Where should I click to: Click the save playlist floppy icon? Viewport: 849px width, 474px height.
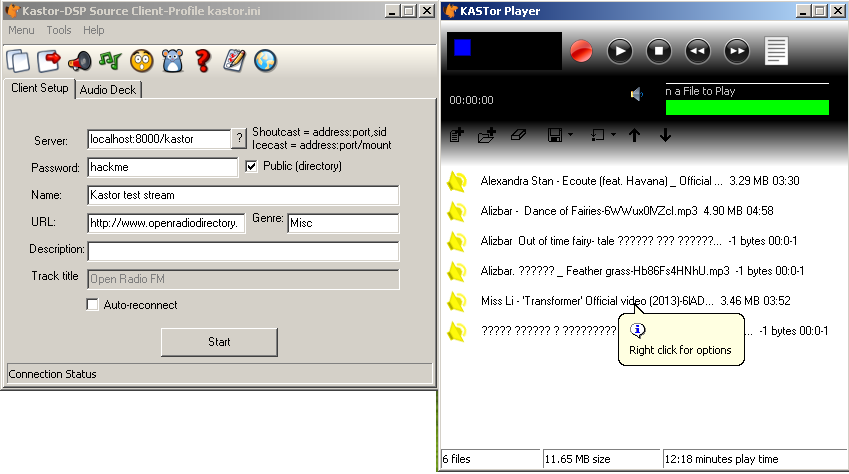555,135
